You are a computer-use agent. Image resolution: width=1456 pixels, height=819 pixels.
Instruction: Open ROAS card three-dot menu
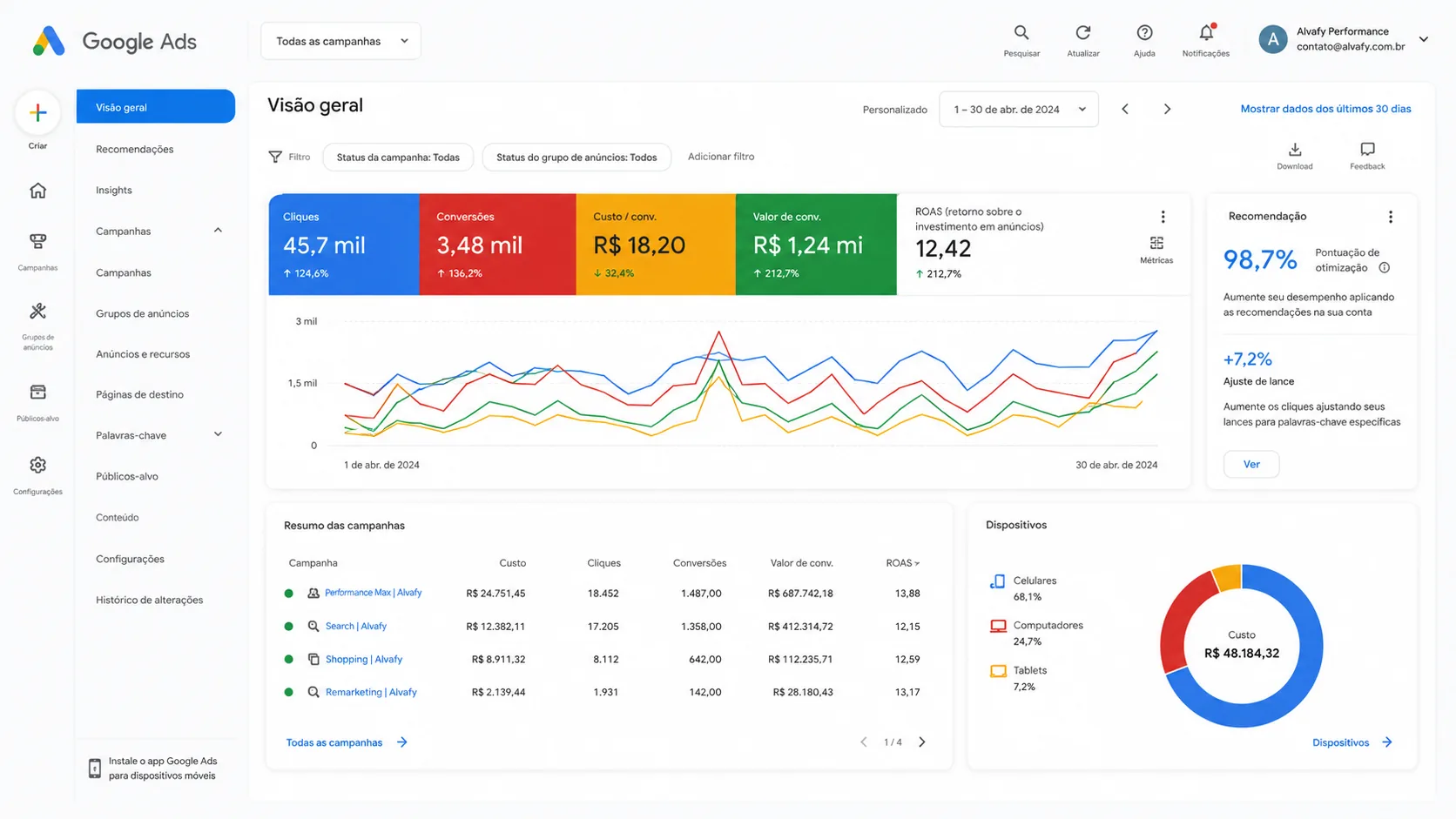pos(1163,217)
